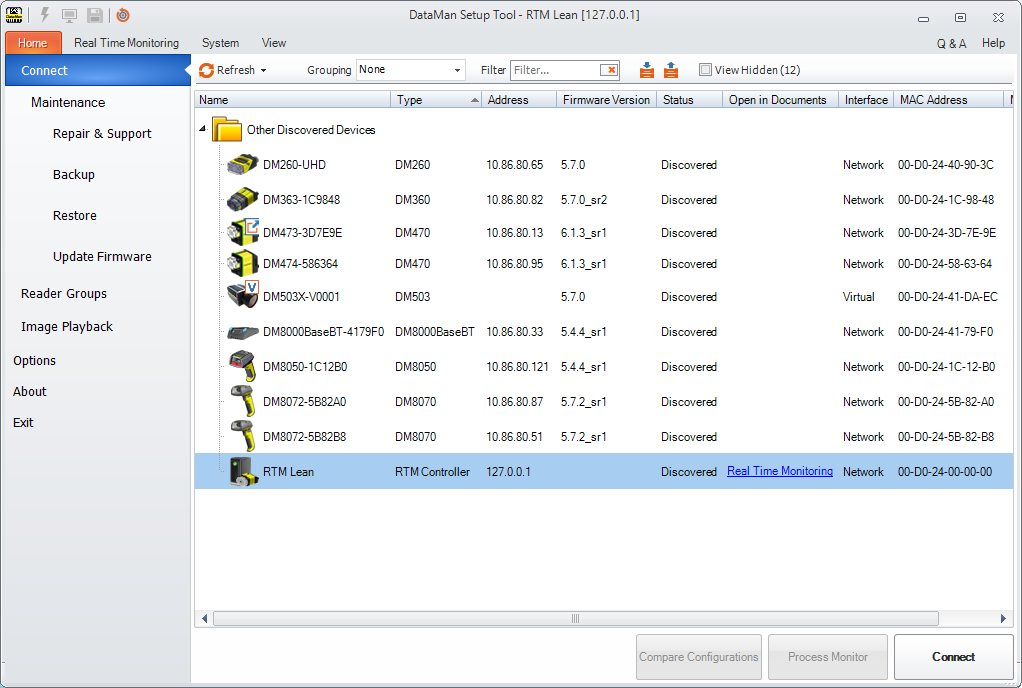Click the target icon in title bar
This screenshot has height=688, width=1022.
123,15
